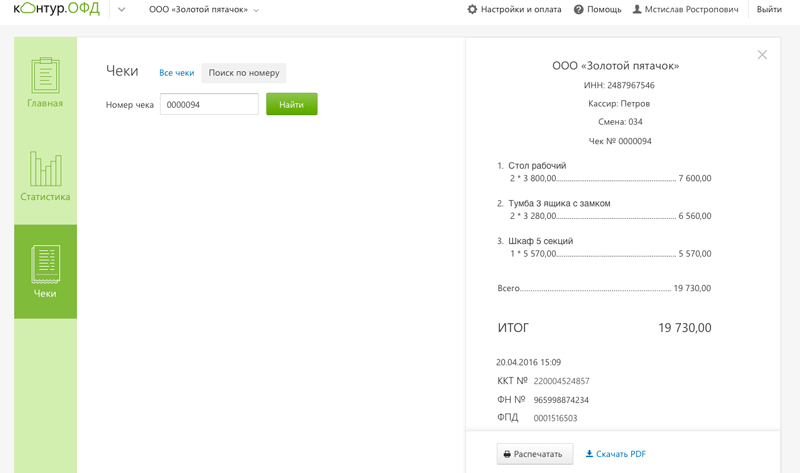Focus the Номер чека input field

[x=209, y=104]
